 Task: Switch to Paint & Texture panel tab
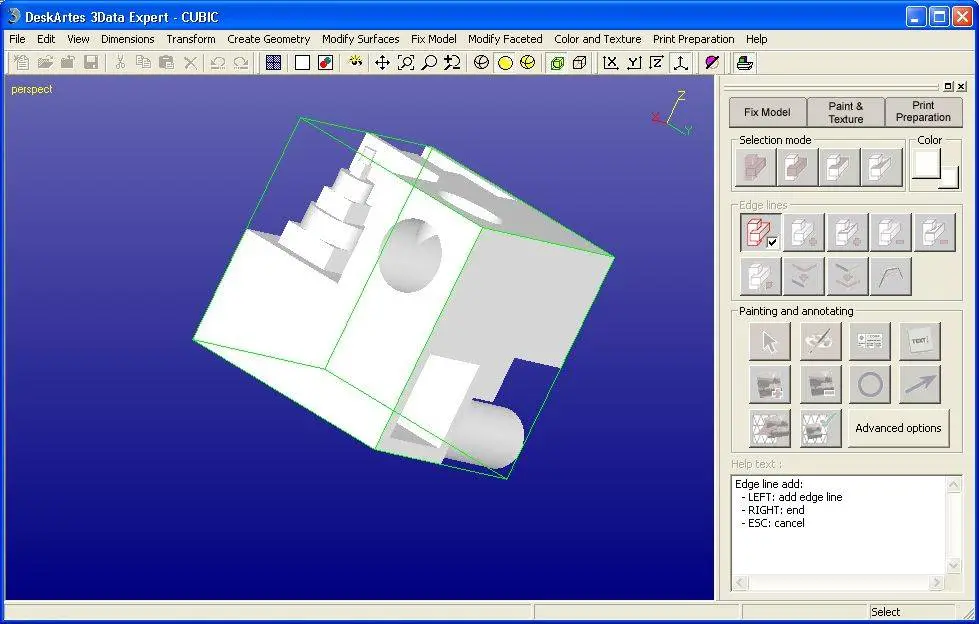click(x=845, y=112)
